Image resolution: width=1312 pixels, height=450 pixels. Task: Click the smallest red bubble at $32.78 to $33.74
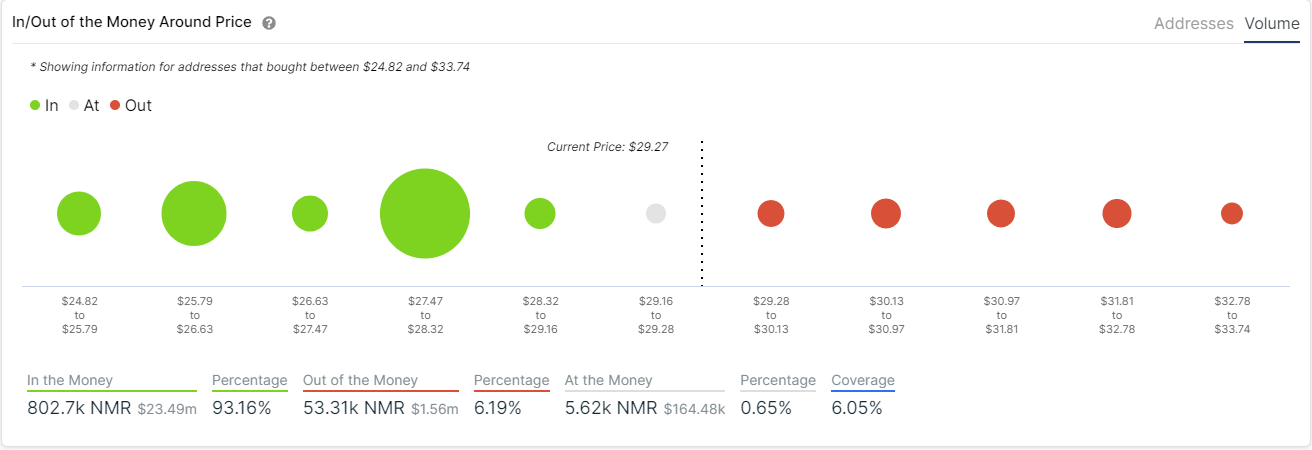tap(1232, 214)
